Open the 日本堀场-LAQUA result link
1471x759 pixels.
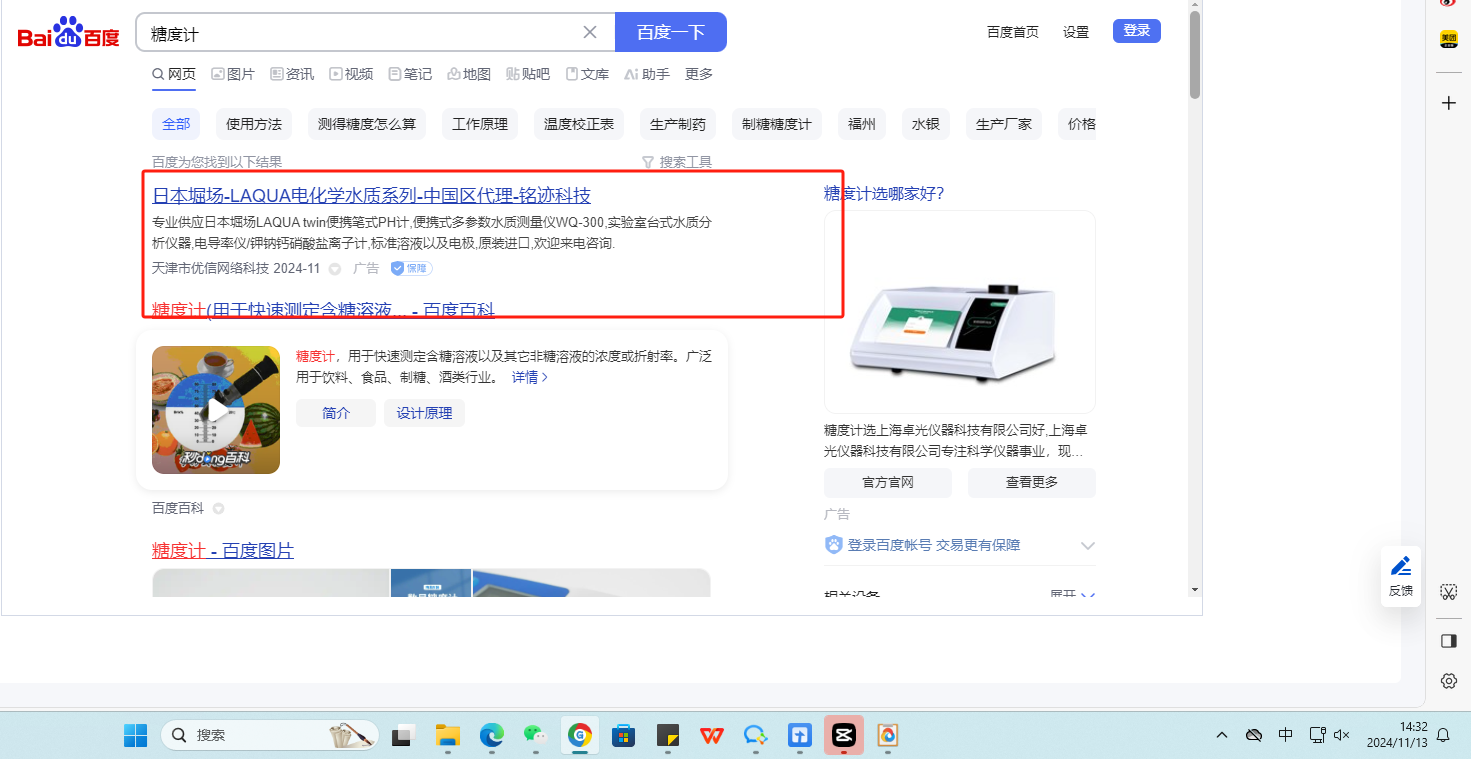click(x=371, y=195)
